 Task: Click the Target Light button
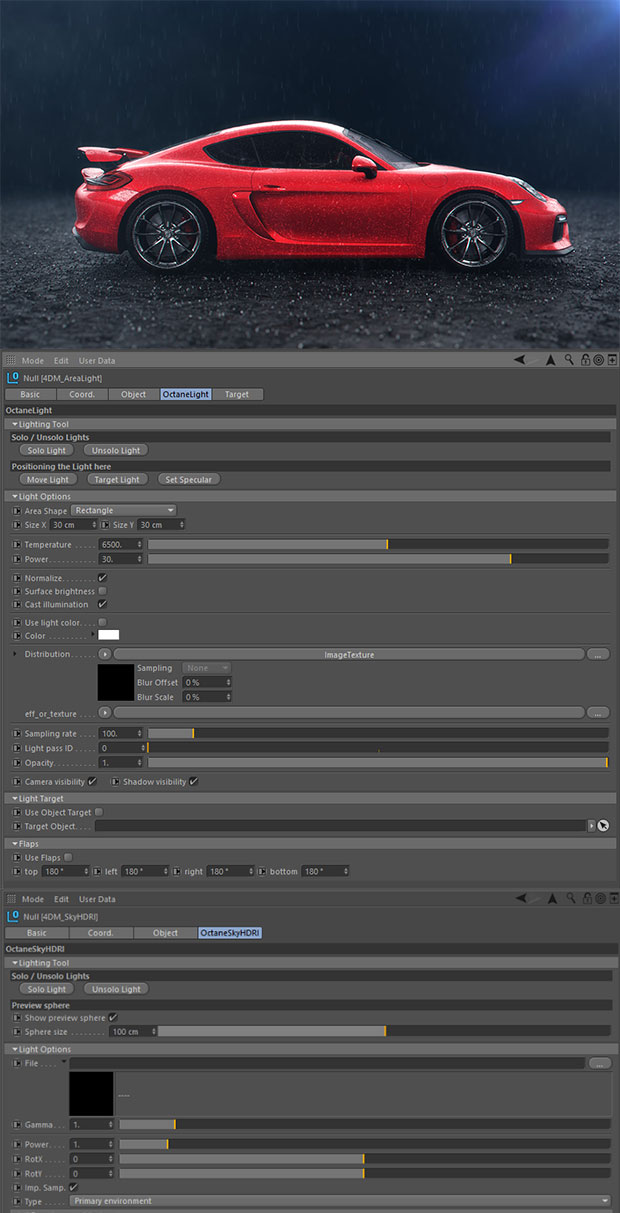point(117,479)
